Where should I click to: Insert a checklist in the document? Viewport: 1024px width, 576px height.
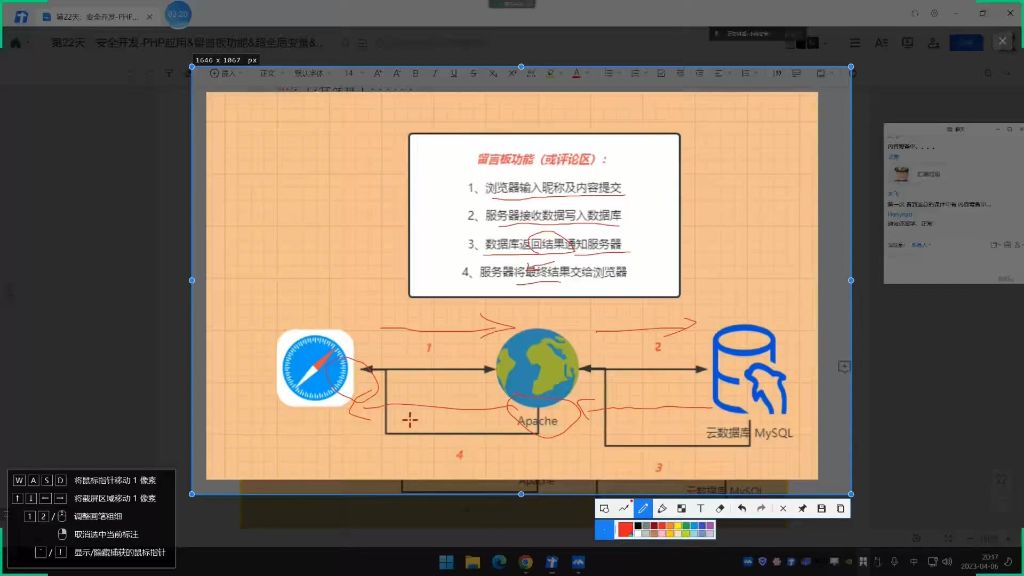click(661, 74)
